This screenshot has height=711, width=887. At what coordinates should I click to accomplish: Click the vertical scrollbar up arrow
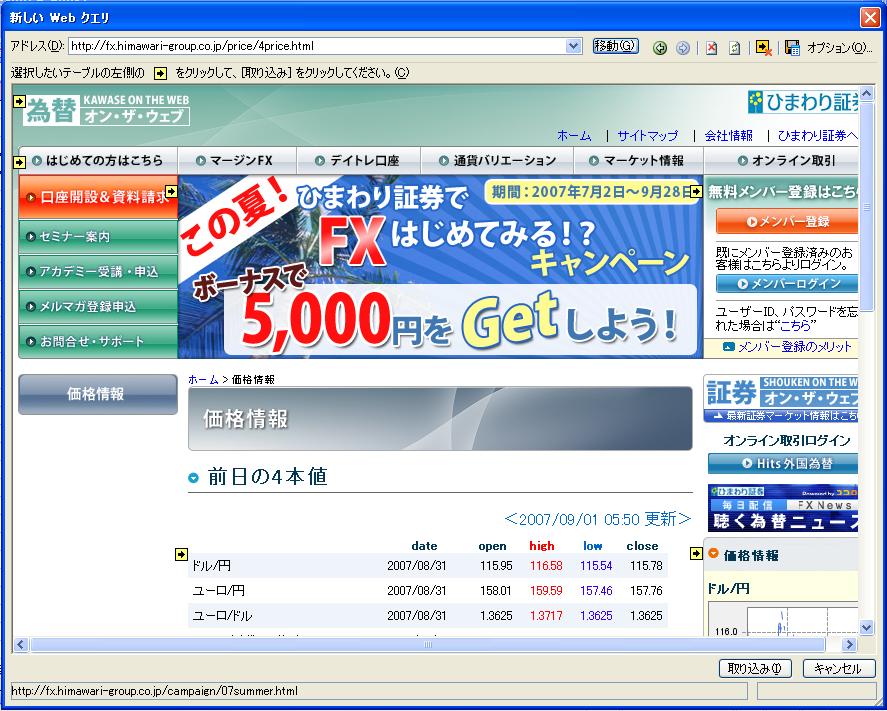866,93
